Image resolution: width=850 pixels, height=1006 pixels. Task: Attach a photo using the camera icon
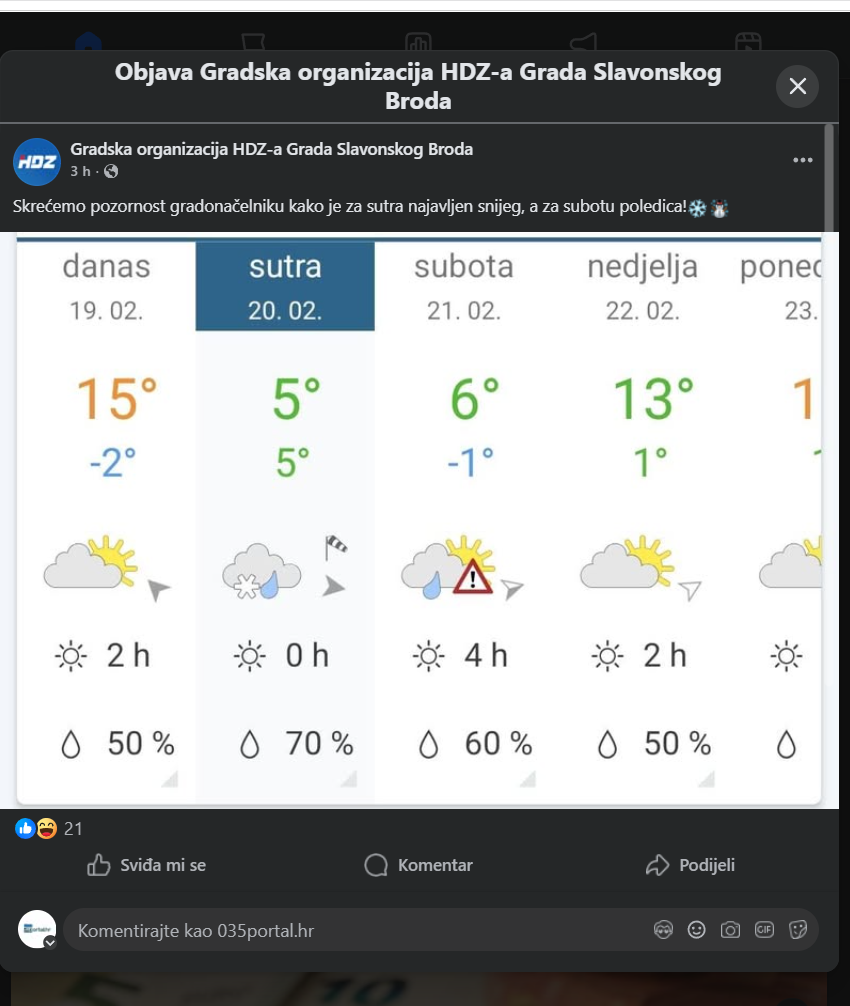click(x=731, y=930)
